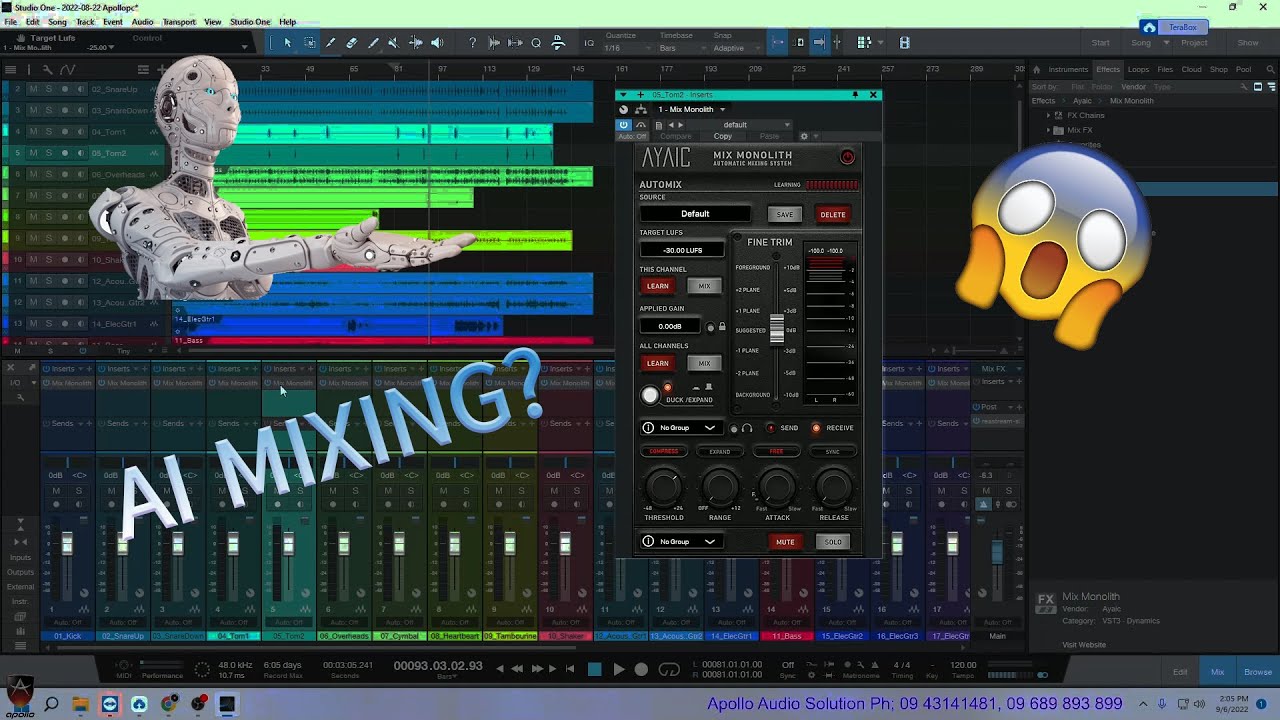Toggle SYNC release button

[832, 451]
